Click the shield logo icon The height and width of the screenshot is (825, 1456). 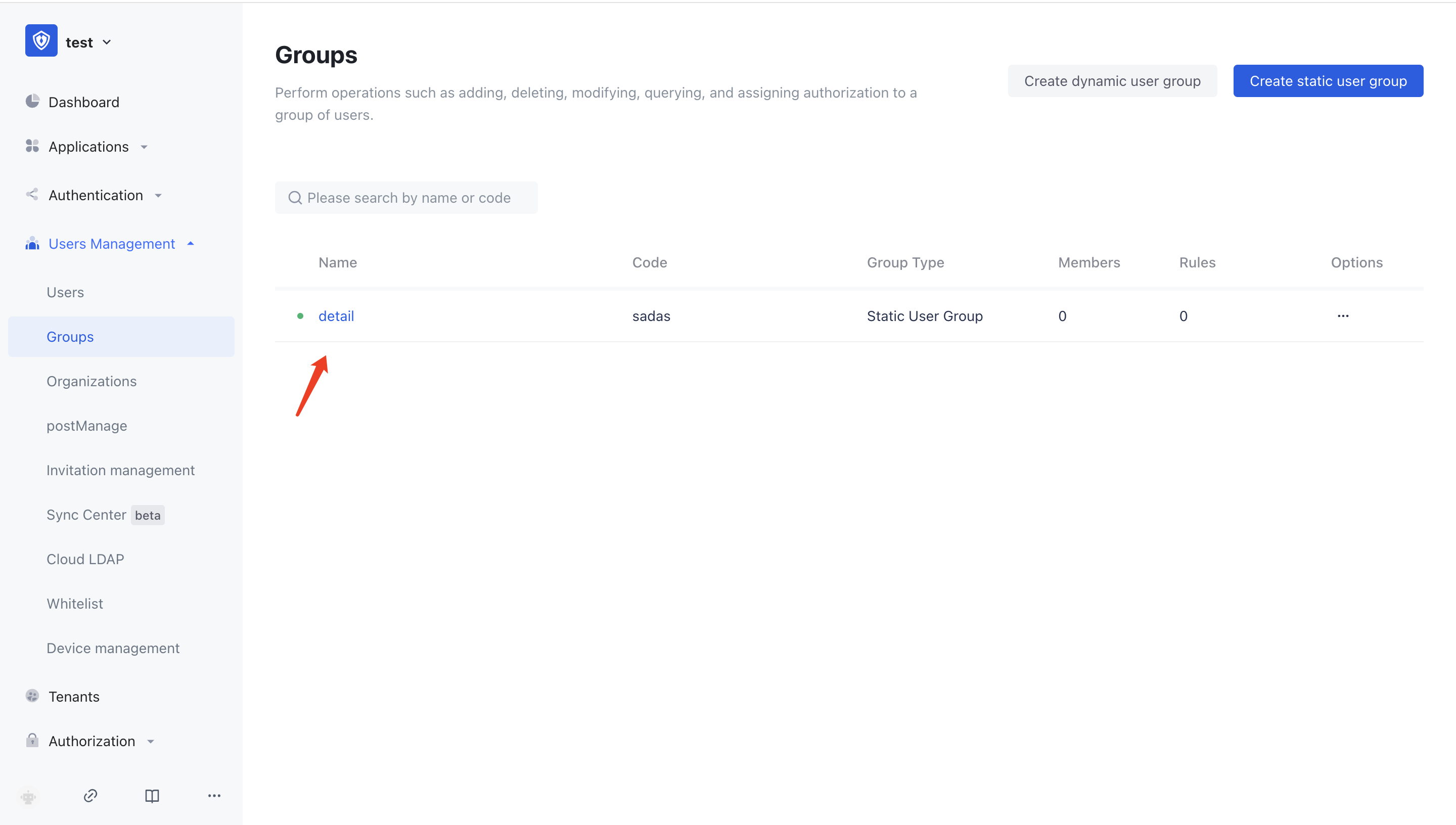click(x=41, y=41)
